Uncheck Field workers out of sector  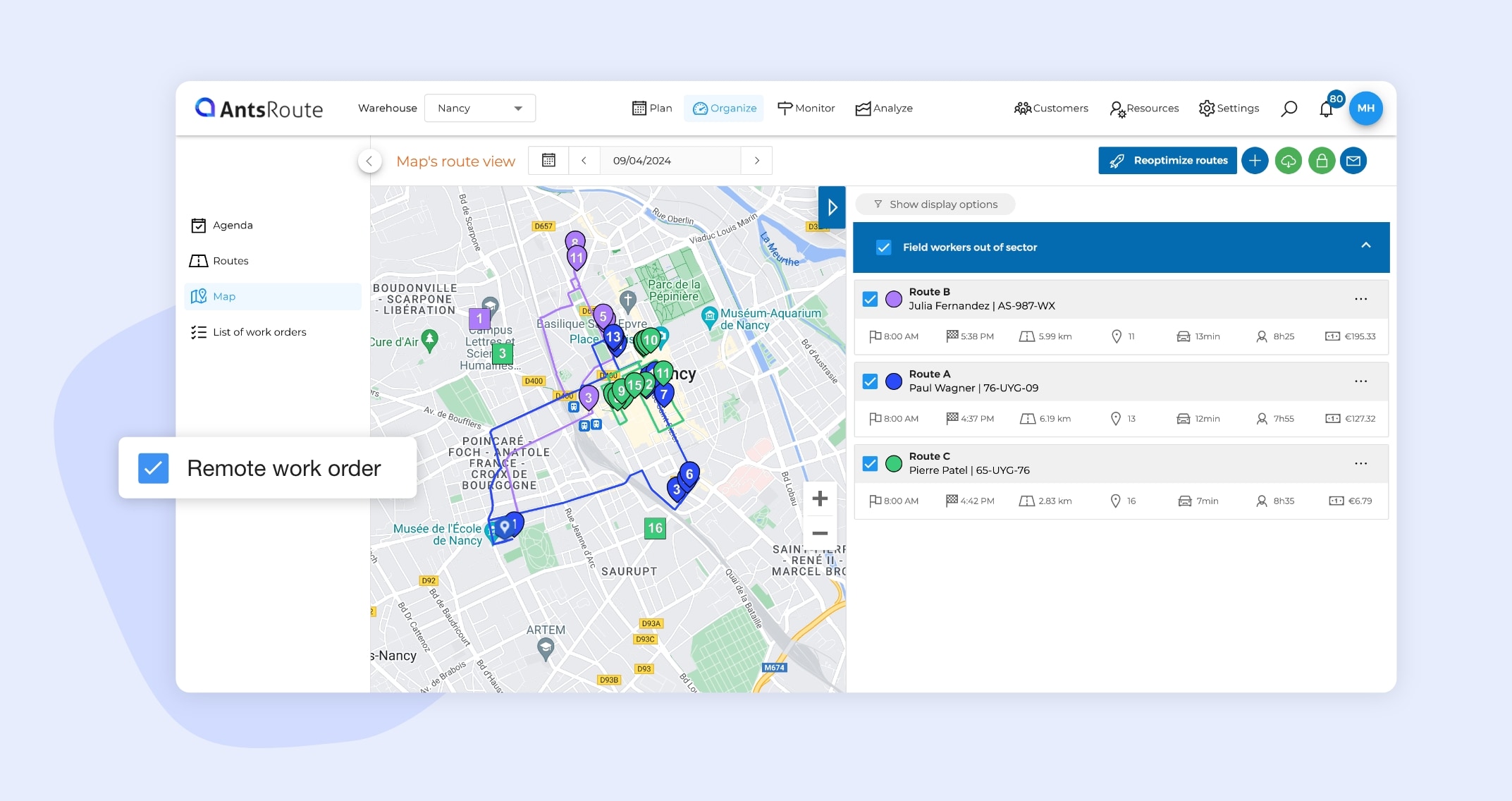tap(883, 247)
